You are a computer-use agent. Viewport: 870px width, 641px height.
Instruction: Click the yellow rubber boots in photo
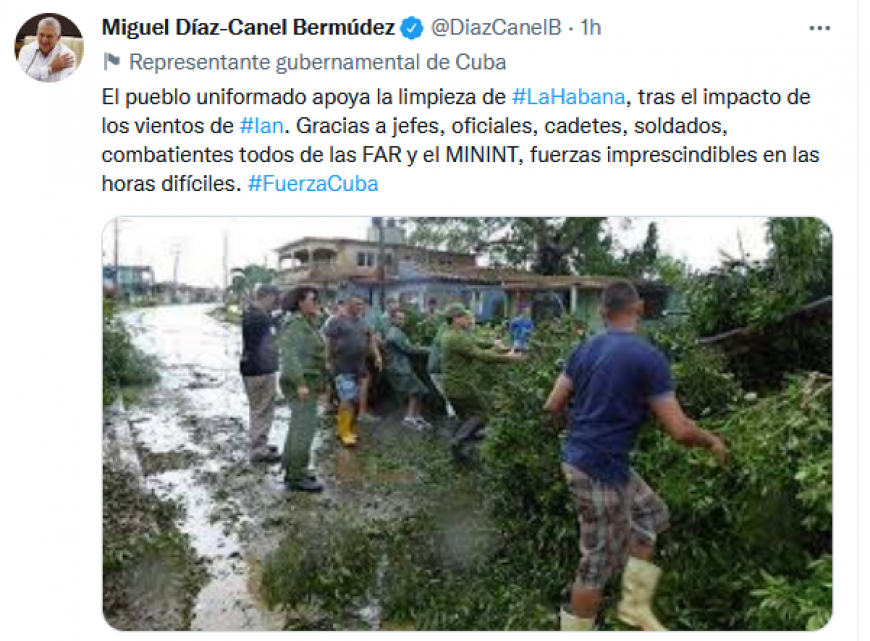347,426
